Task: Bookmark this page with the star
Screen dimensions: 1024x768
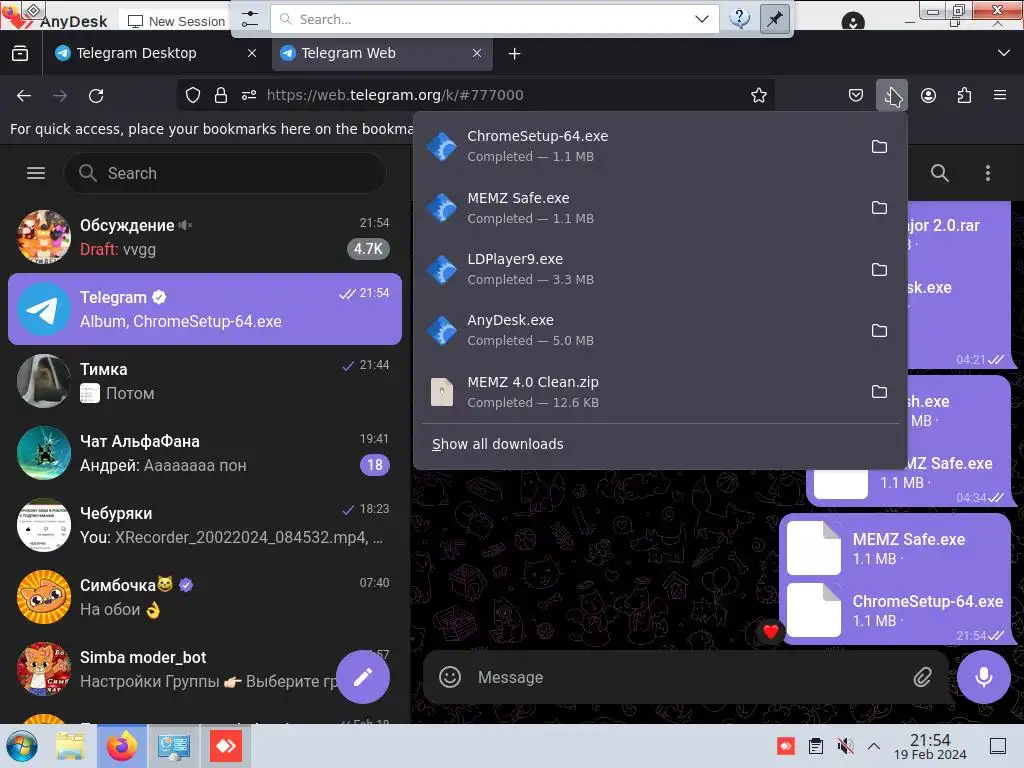Action: point(759,95)
